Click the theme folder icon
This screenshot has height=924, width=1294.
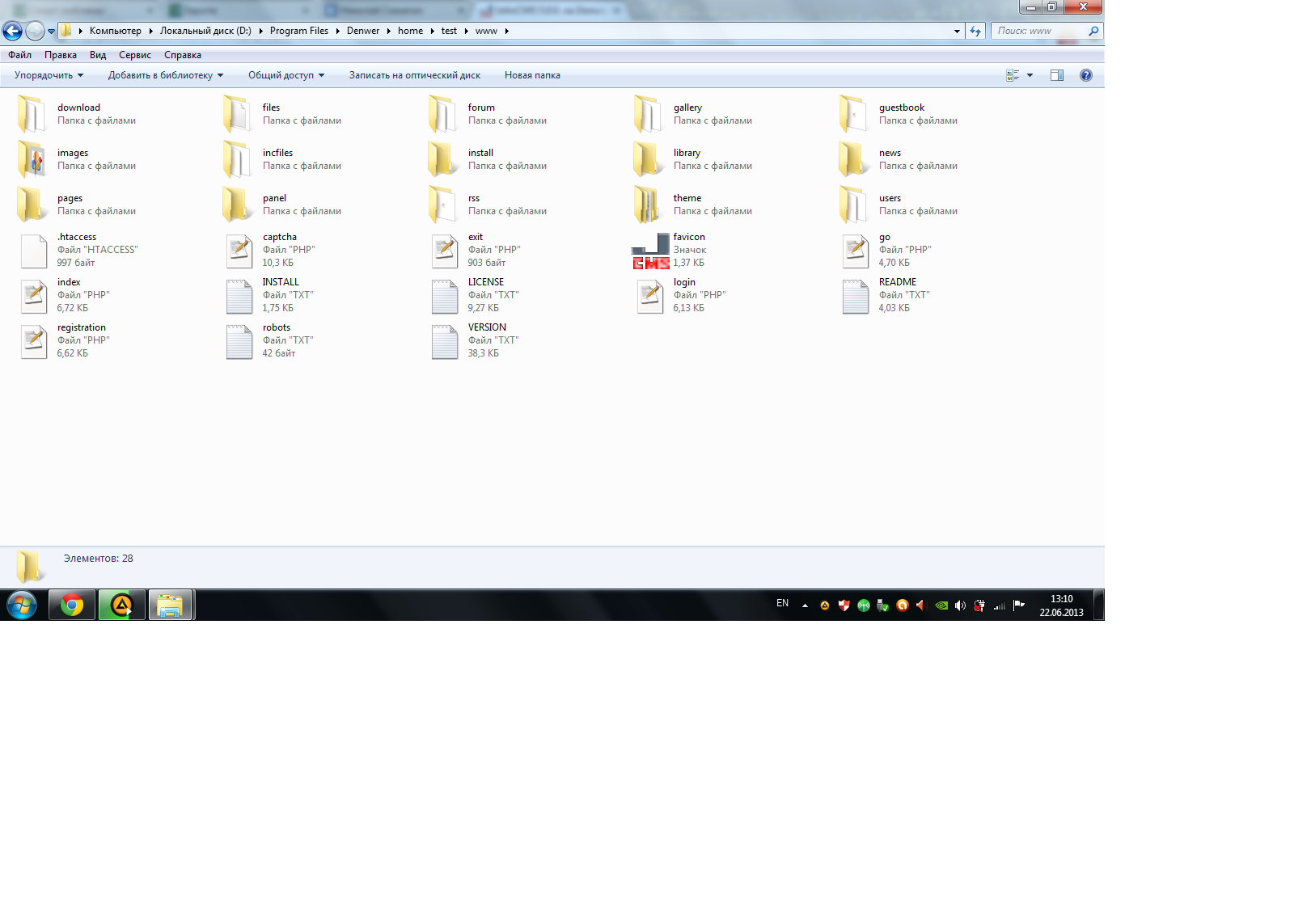point(649,205)
